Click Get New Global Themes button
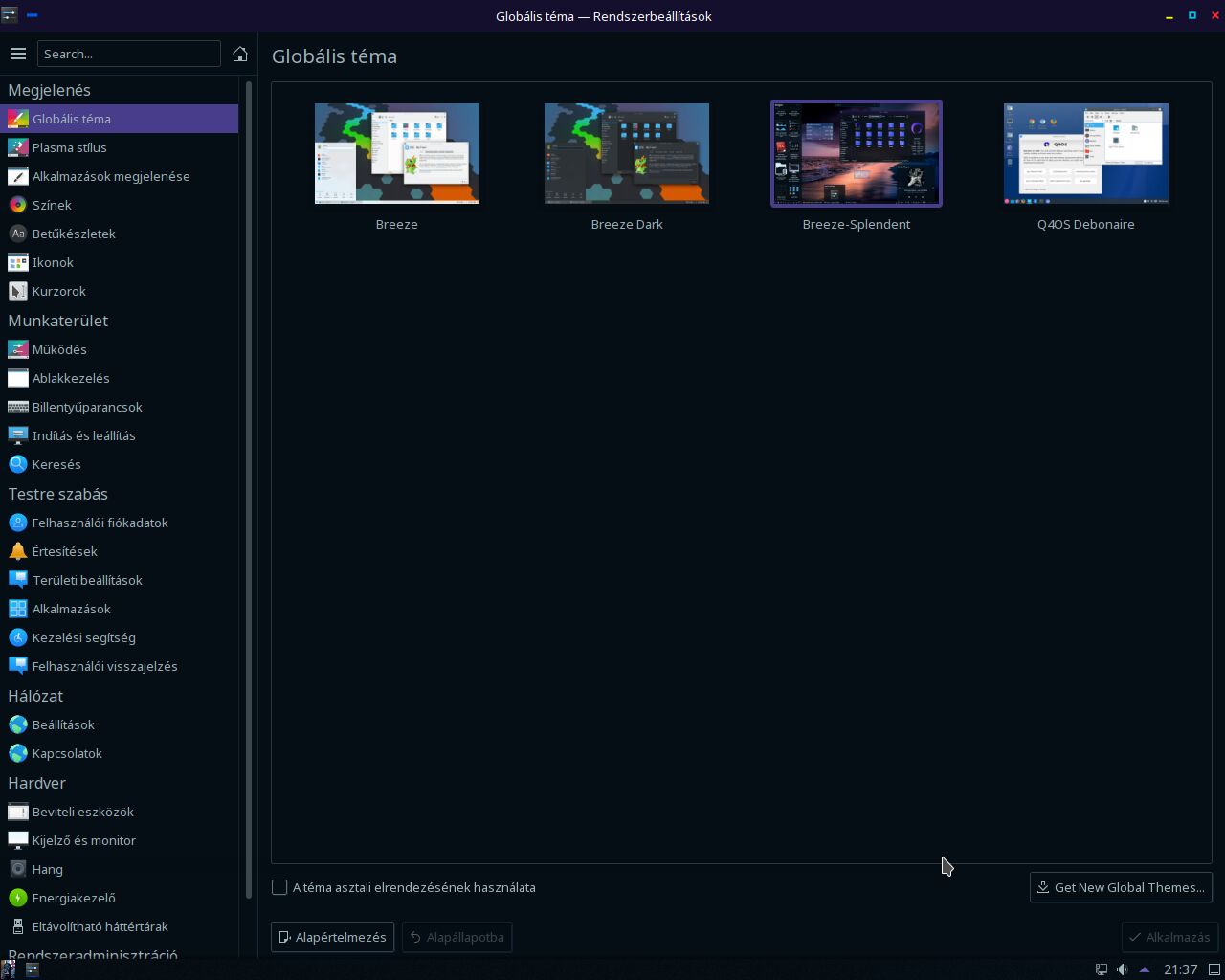This screenshot has width=1225, height=980. click(1121, 887)
